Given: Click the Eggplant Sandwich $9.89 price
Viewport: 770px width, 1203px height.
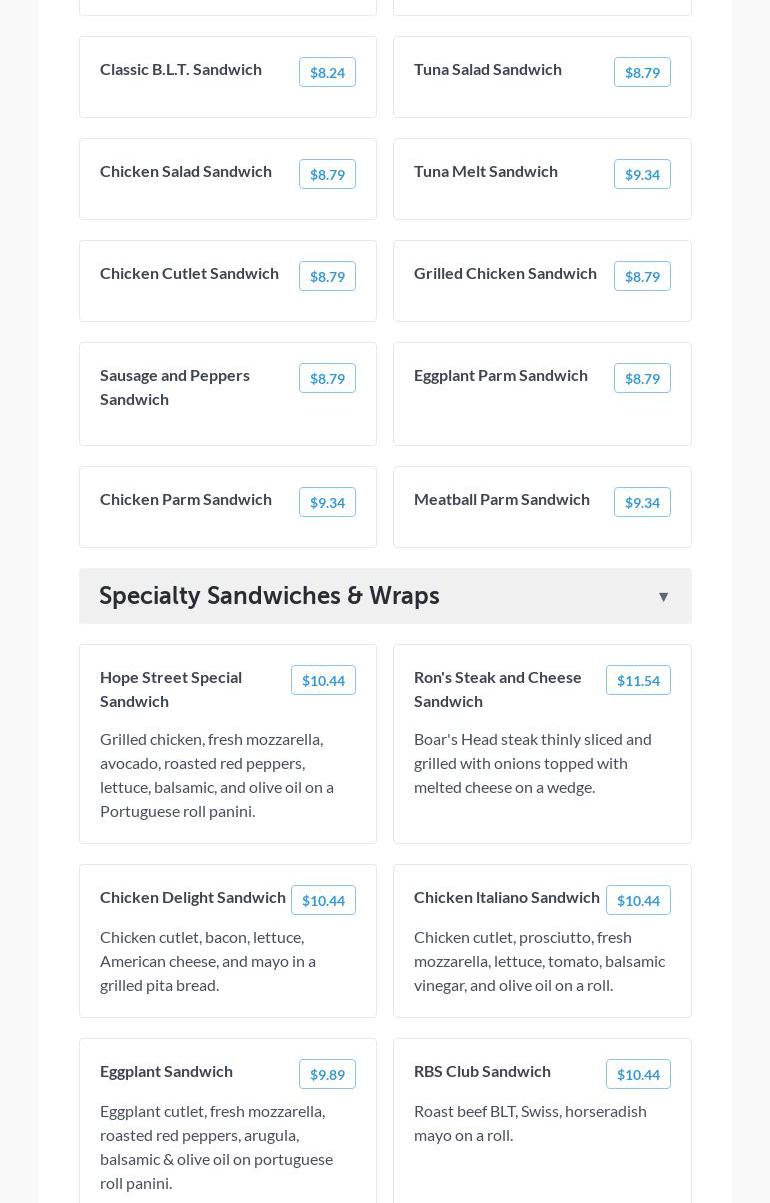Looking at the screenshot, I should [327, 1075].
